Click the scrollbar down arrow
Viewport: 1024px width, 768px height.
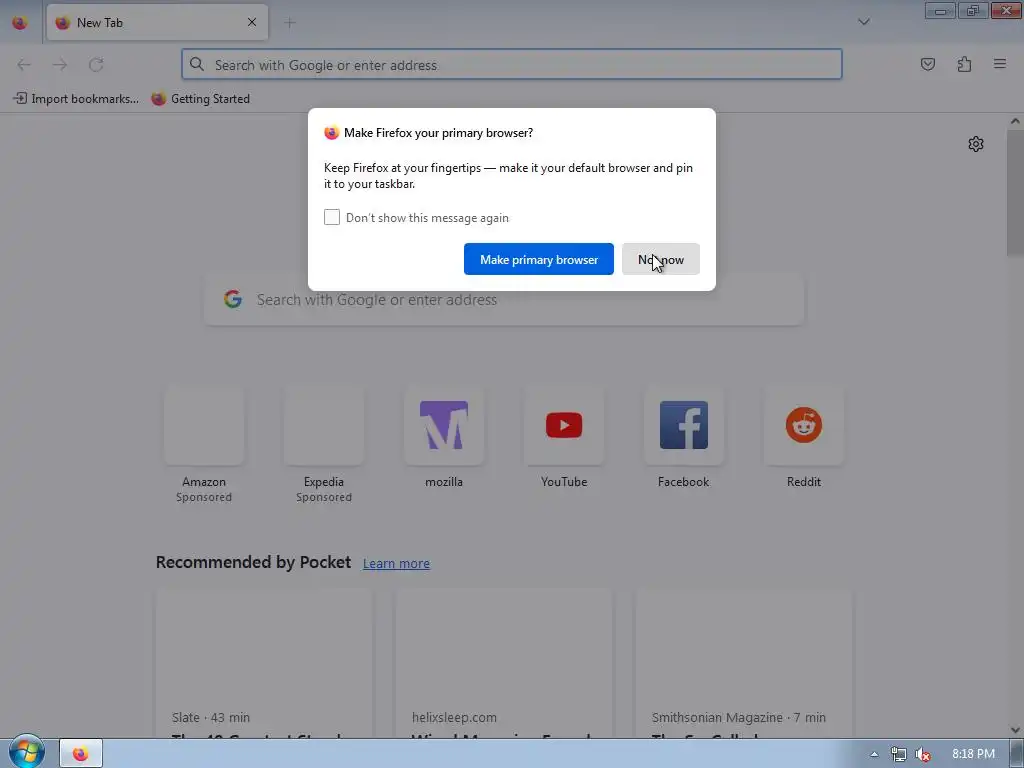click(1015, 729)
